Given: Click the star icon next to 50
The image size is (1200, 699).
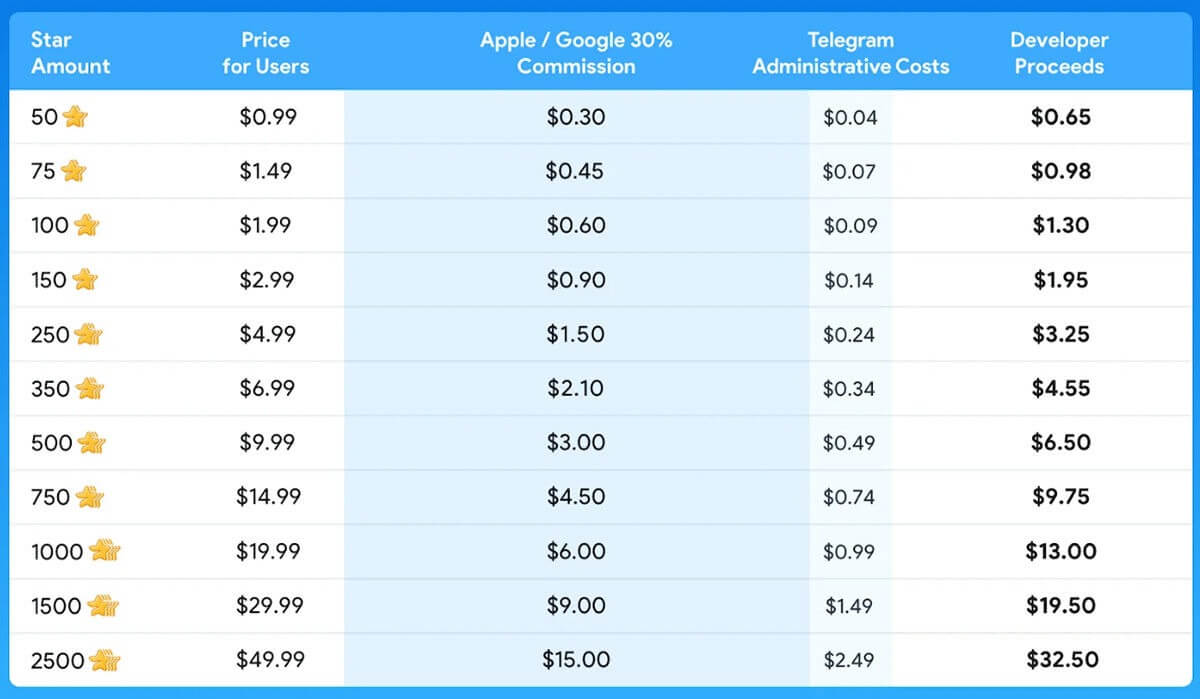Looking at the screenshot, I should (x=75, y=117).
